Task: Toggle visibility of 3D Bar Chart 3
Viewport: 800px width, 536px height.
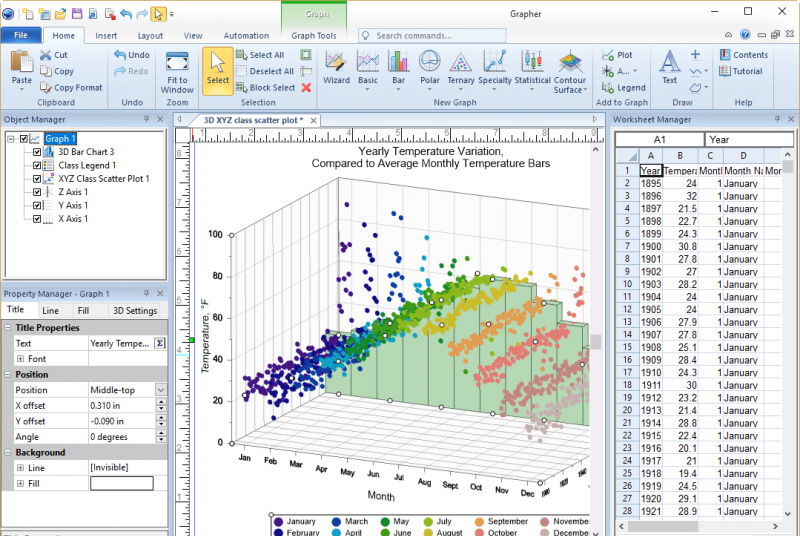Action: click(x=37, y=152)
